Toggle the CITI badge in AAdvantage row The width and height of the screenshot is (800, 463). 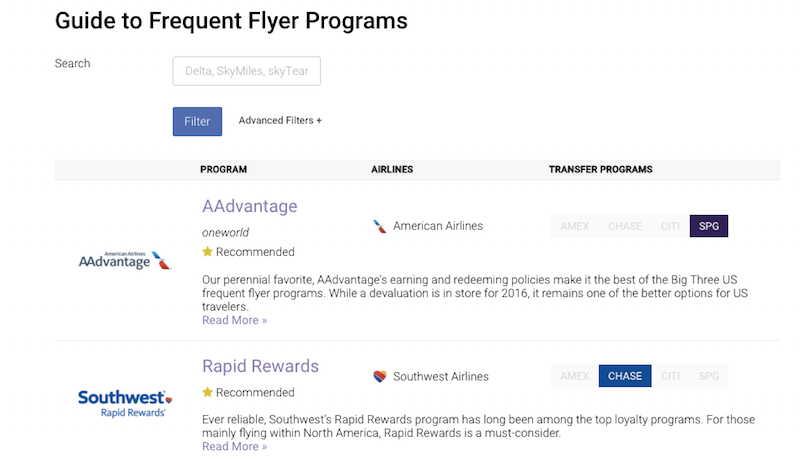[x=670, y=226]
